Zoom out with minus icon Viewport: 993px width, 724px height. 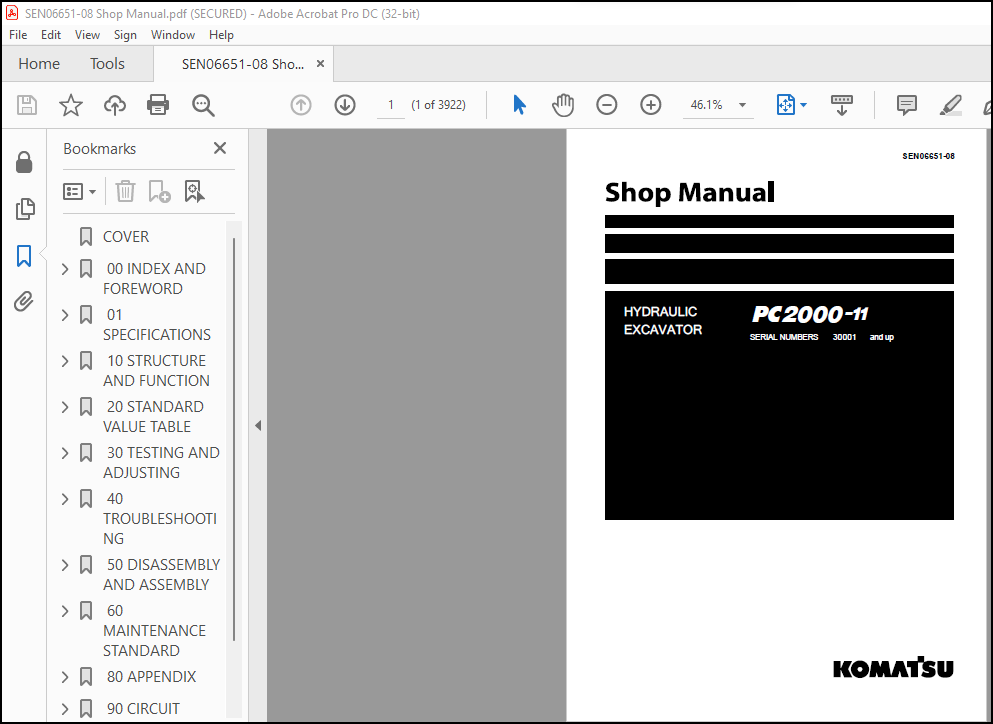point(607,105)
